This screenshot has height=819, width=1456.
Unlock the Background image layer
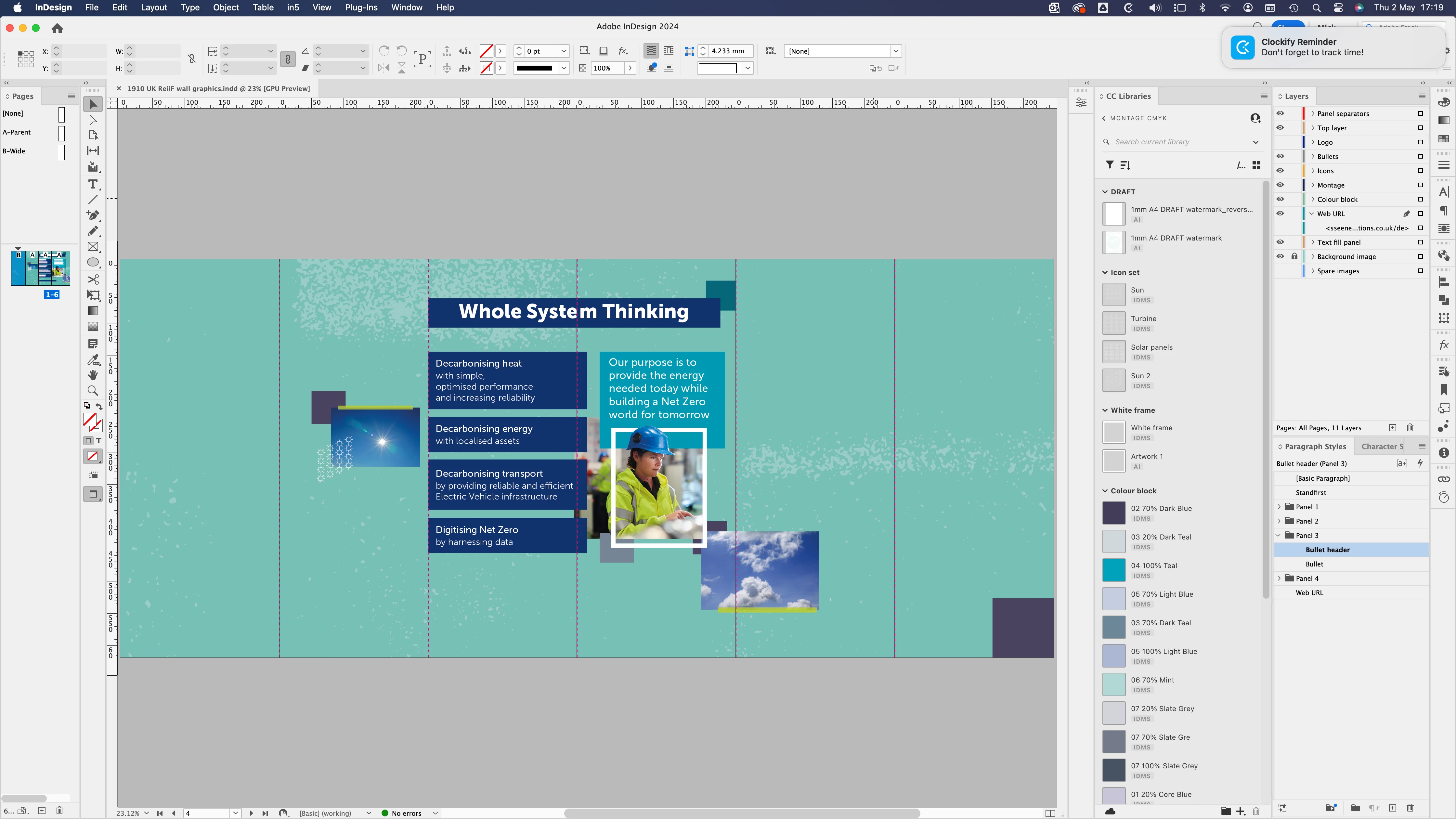click(1294, 257)
